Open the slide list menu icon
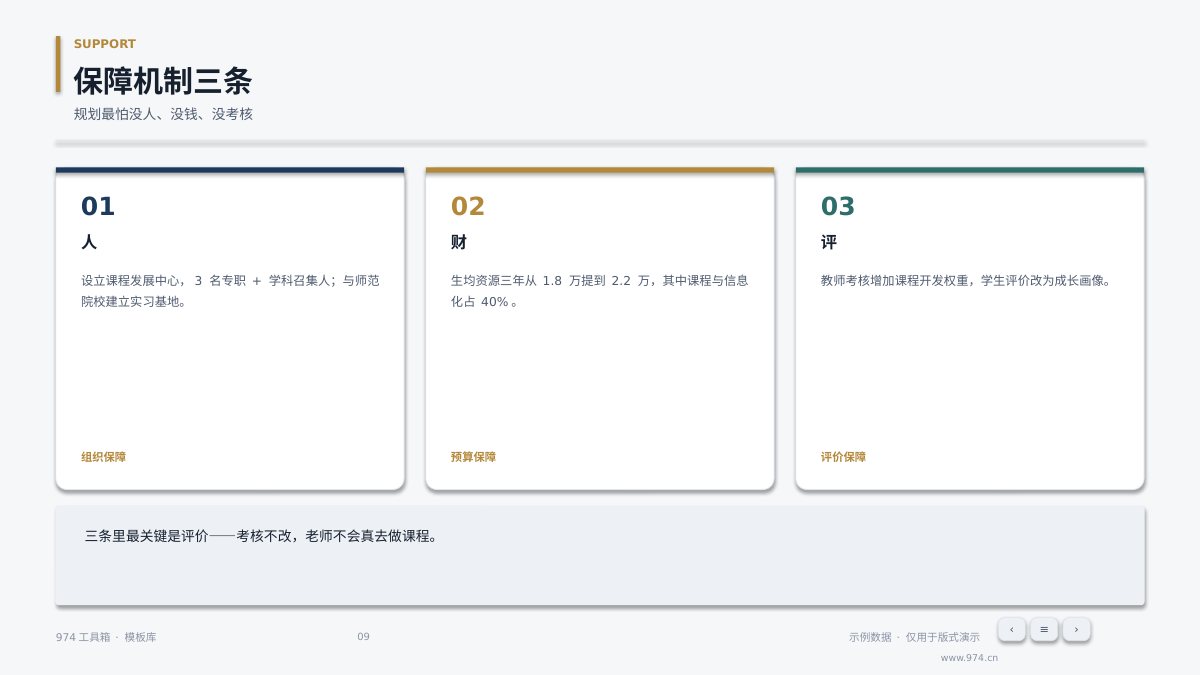 [x=1044, y=629]
